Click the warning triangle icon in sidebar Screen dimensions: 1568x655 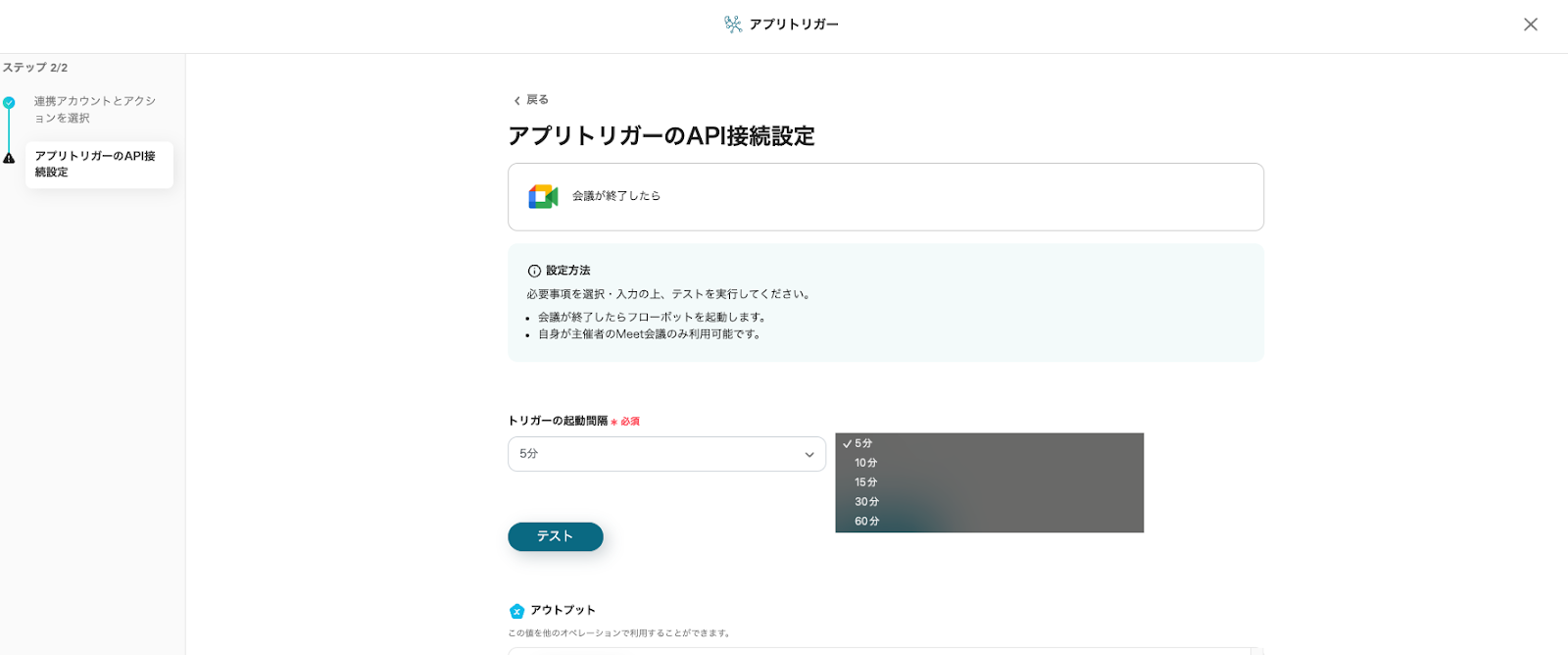point(9,158)
